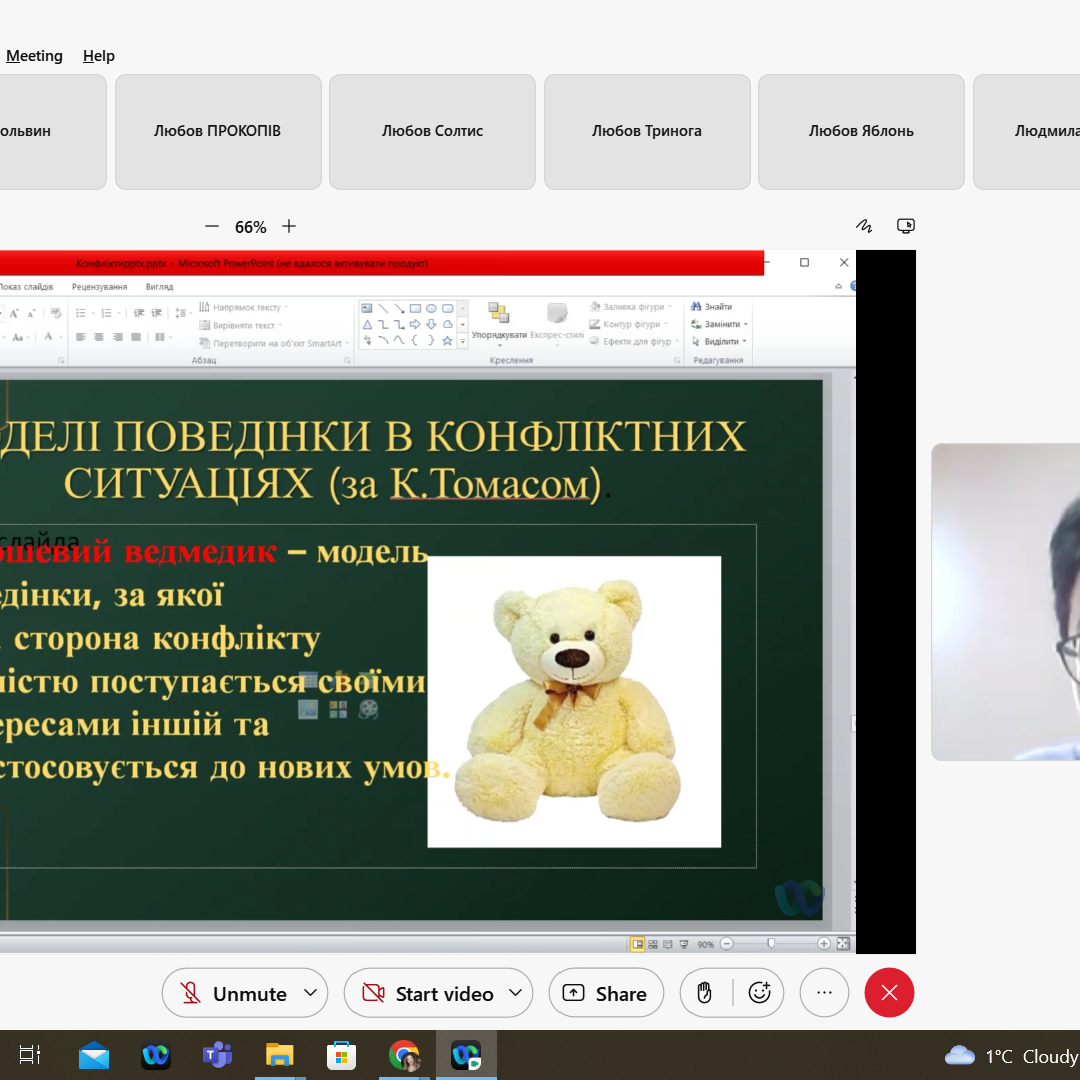Open Microsoft Teams from the taskbar
The image size is (1080, 1080).
218,1055
